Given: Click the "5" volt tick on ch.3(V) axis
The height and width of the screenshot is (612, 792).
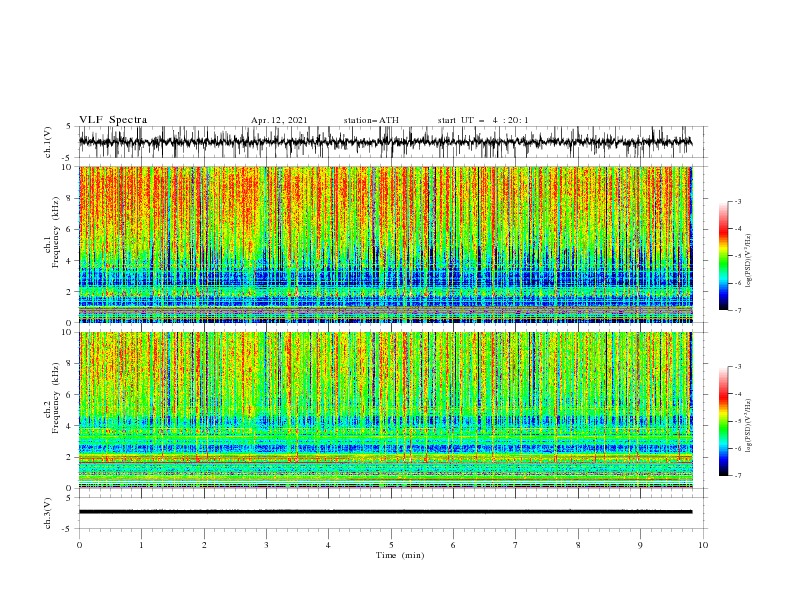Looking at the screenshot, I should click(69, 498).
